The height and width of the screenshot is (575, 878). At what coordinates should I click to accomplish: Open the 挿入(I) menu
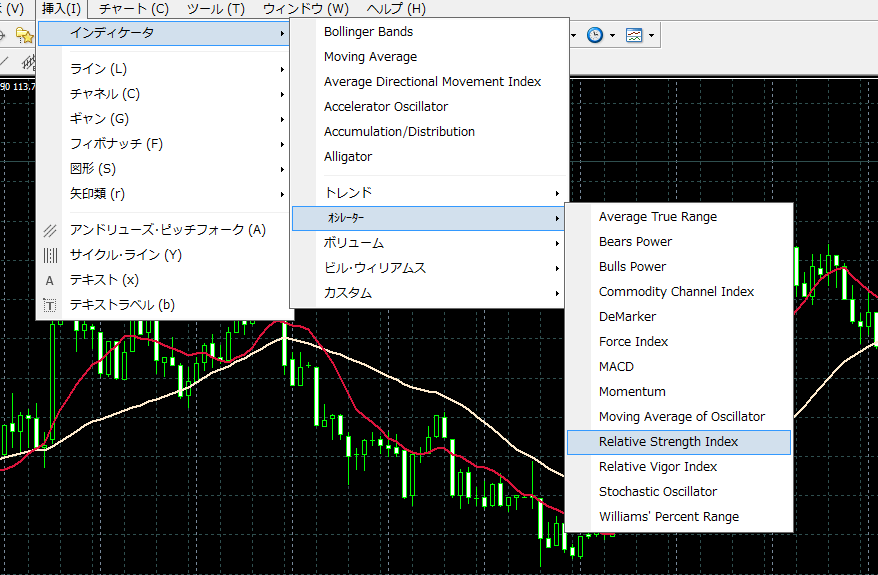click(x=62, y=8)
